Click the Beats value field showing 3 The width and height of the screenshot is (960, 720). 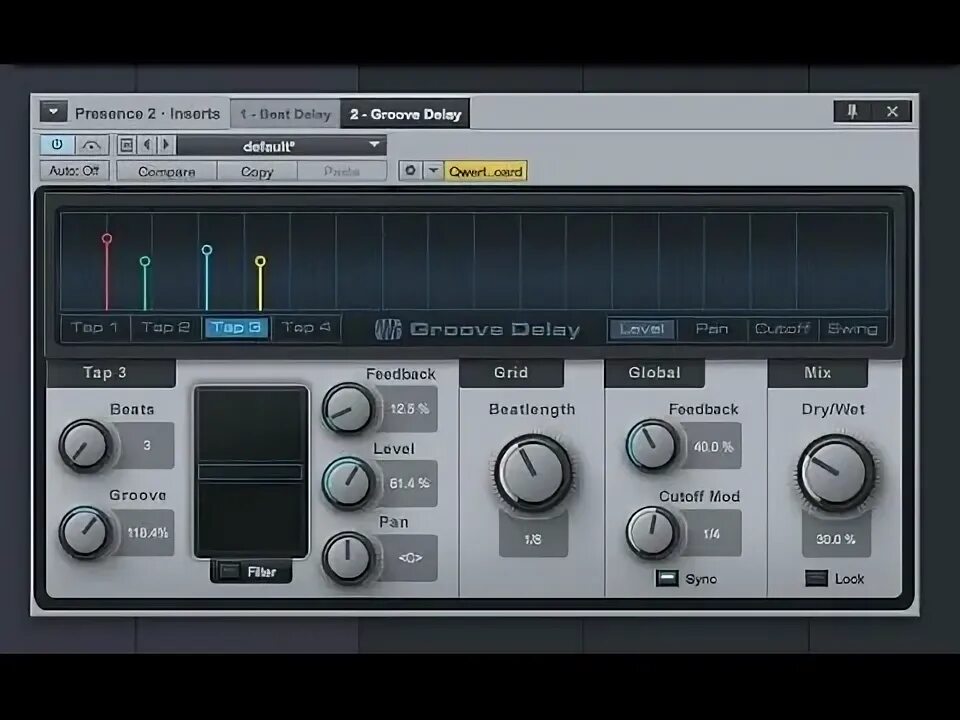tap(147, 445)
